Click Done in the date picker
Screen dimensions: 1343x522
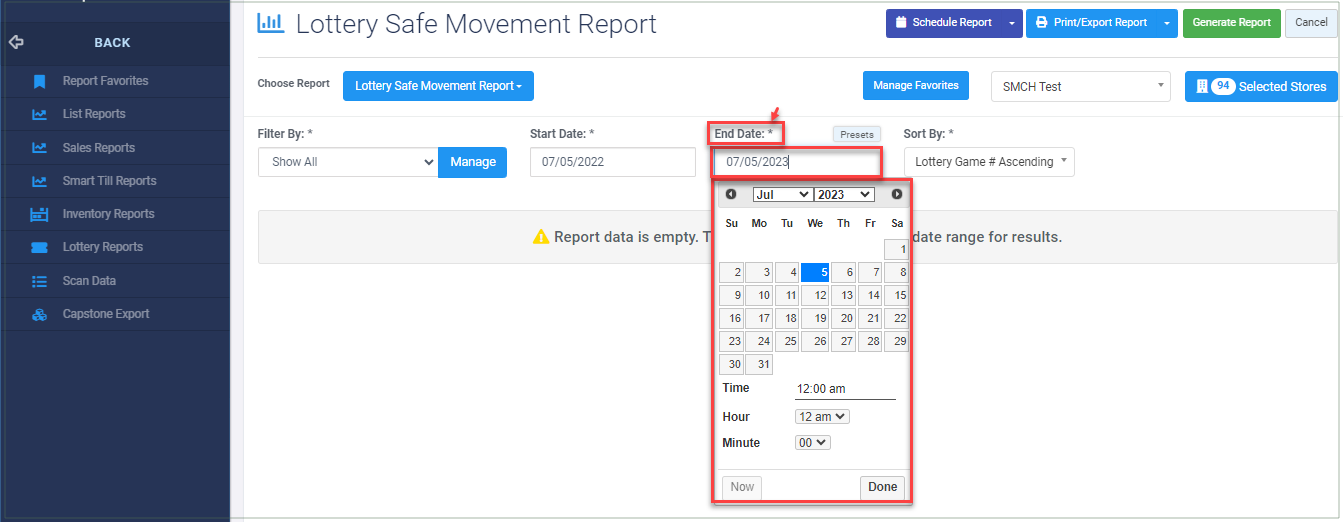click(x=882, y=487)
